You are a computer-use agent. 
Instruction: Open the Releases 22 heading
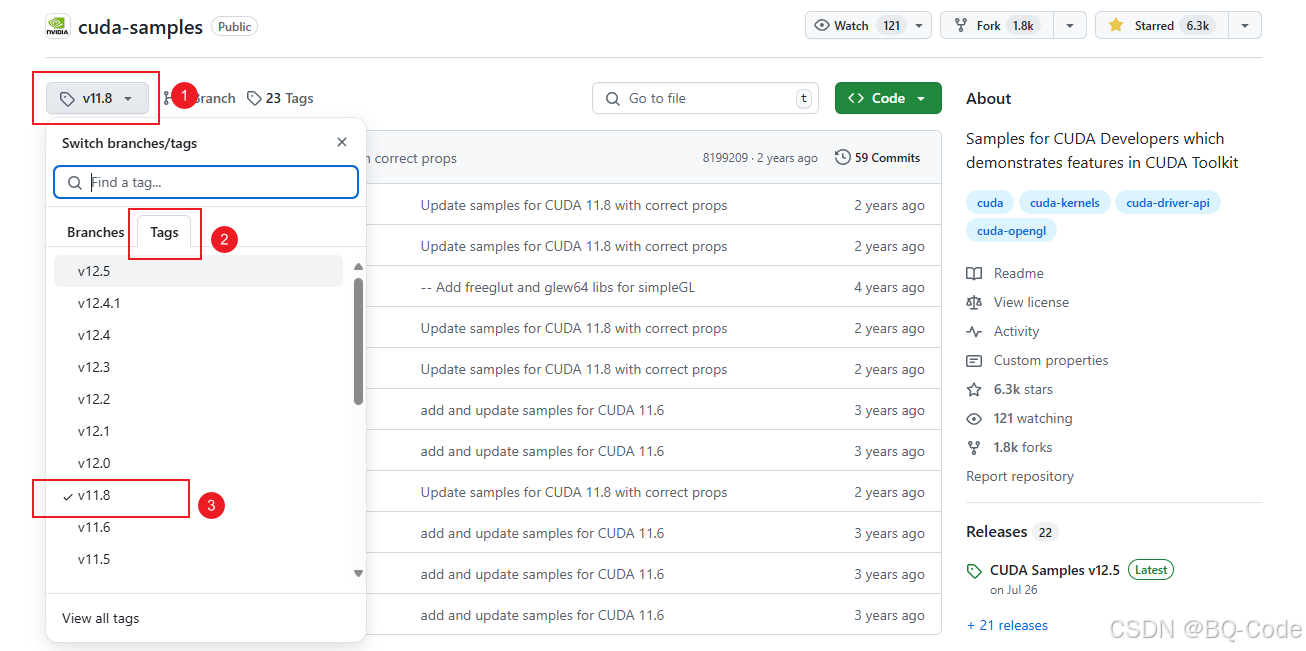(x=1012, y=532)
